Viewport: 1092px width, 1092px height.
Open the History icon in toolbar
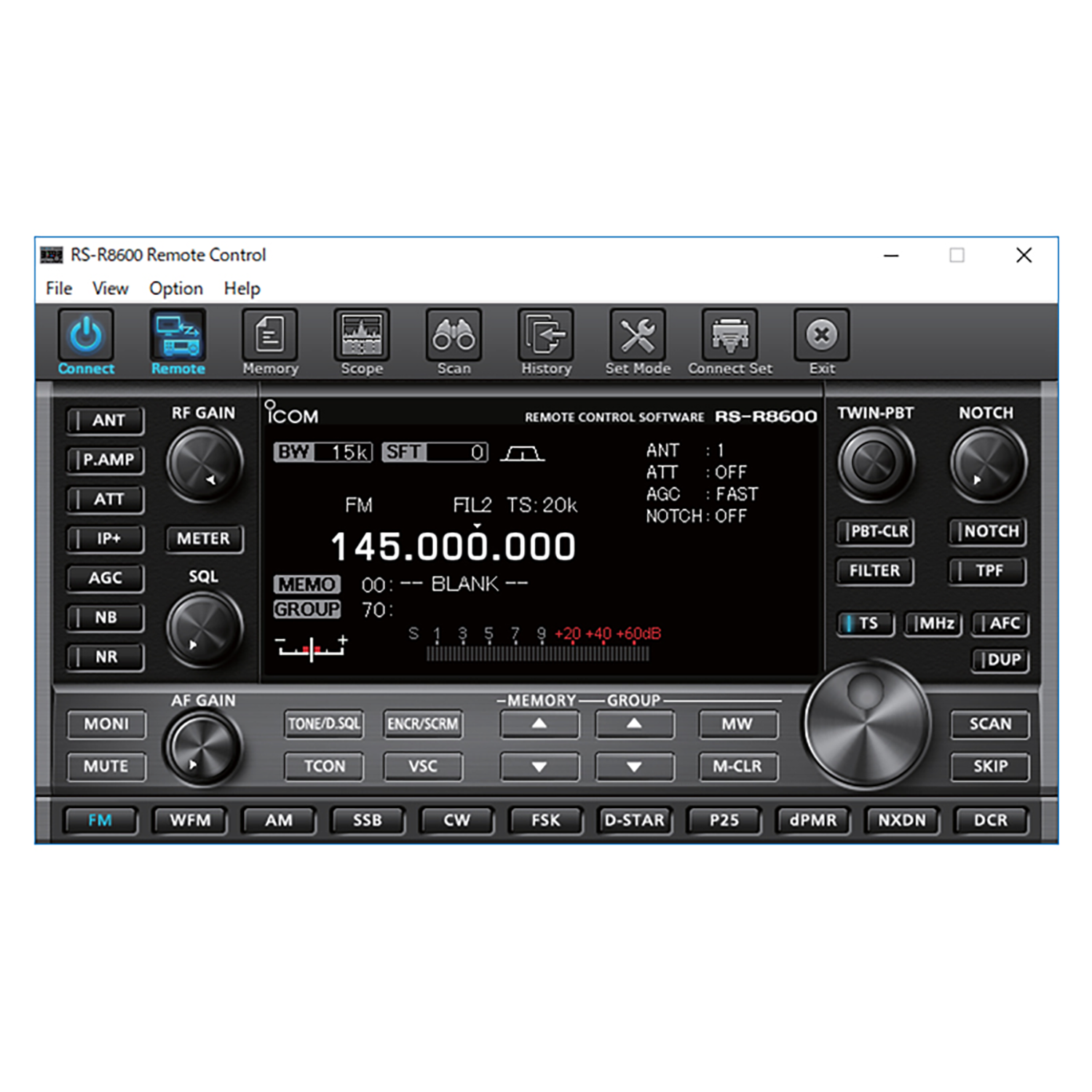coord(546,336)
